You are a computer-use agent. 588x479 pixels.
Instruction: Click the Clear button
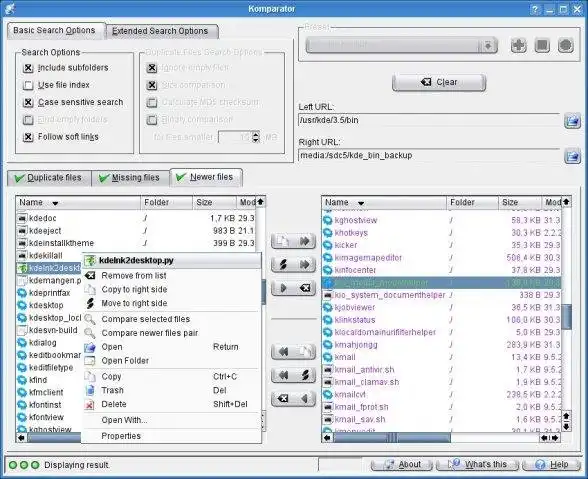439,82
